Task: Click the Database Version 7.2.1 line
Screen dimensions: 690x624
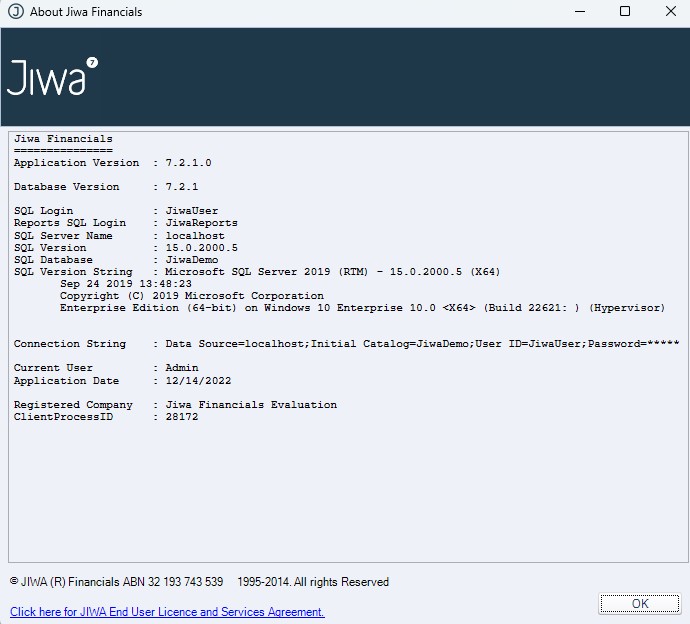Action: [105, 187]
